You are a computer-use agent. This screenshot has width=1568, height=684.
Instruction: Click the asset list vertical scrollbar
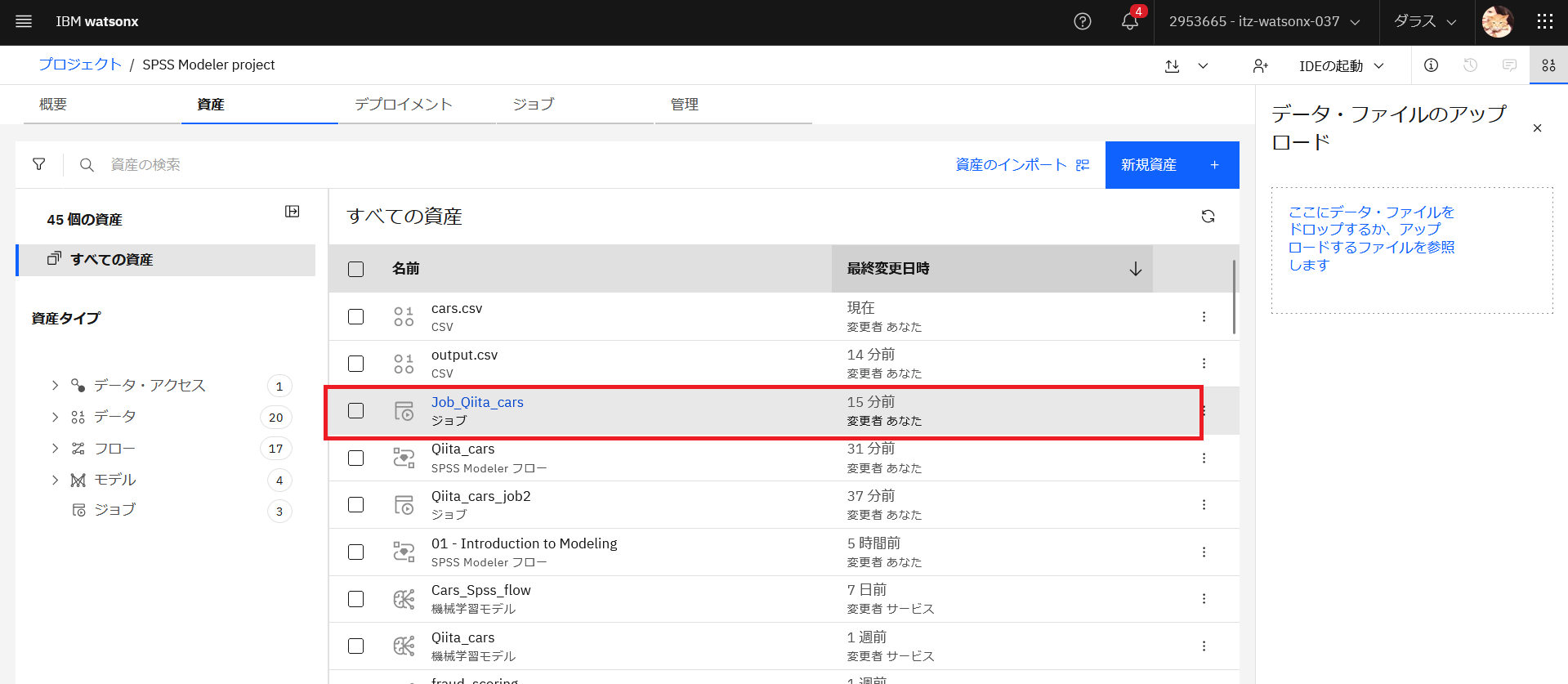pos(1234,297)
